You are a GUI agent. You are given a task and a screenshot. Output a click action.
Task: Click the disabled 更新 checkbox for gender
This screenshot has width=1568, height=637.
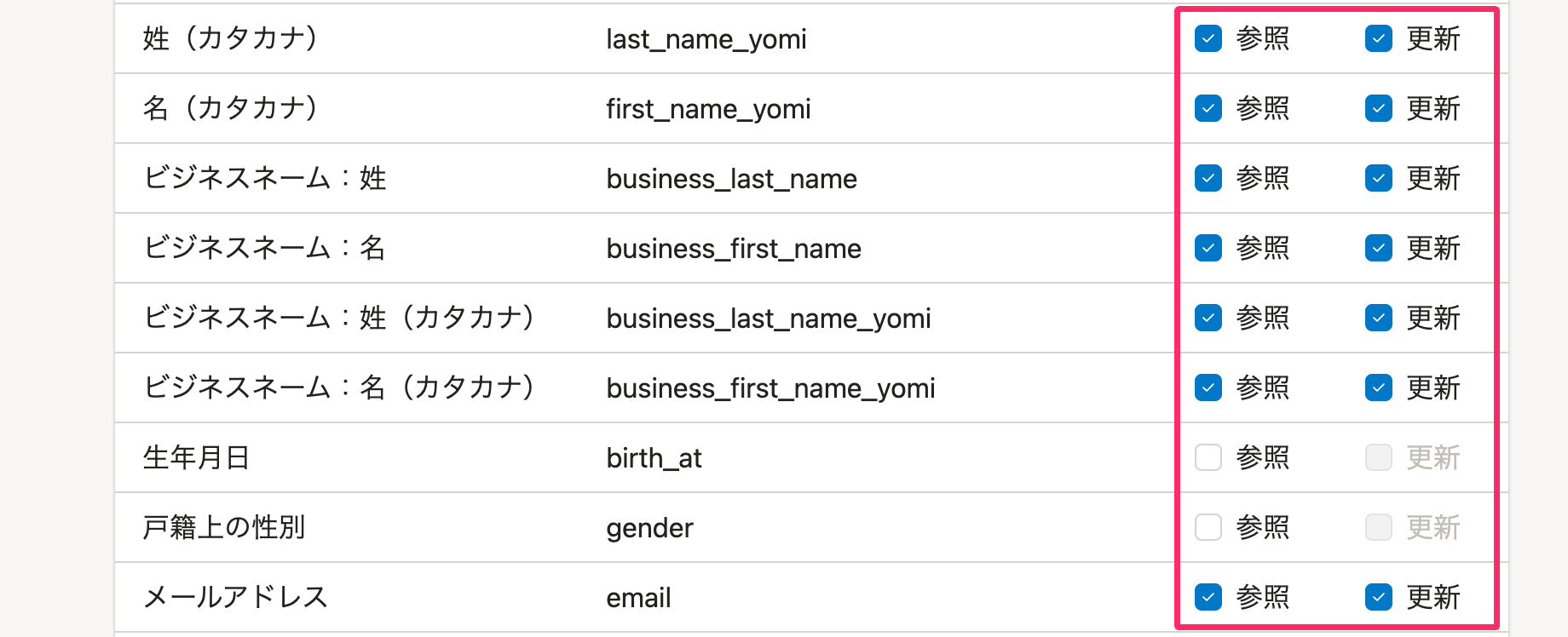tap(1378, 527)
